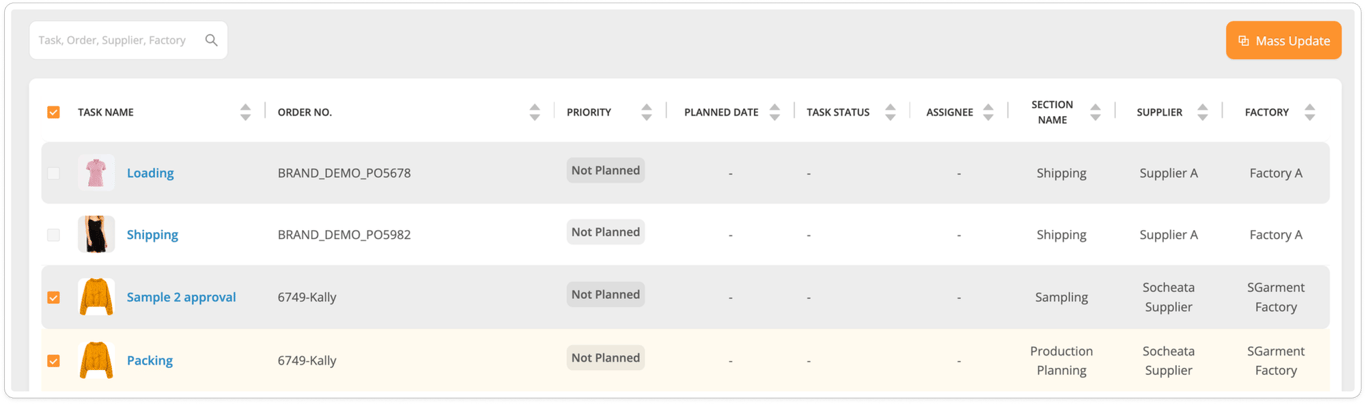Click the Mass Update button
1366x404 pixels.
pyautogui.click(x=1283, y=41)
